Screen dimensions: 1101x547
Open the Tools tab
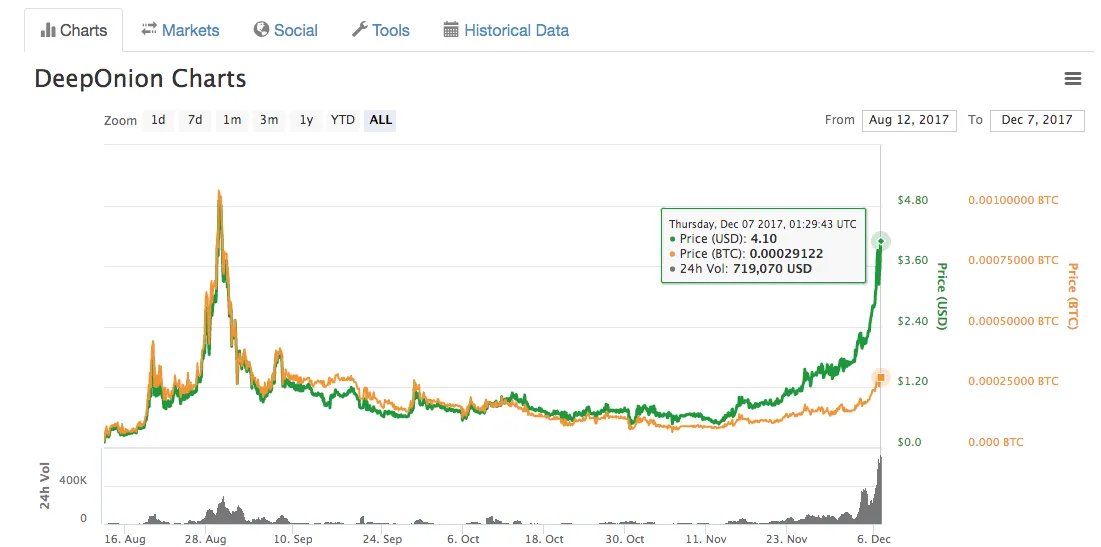click(381, 30)
